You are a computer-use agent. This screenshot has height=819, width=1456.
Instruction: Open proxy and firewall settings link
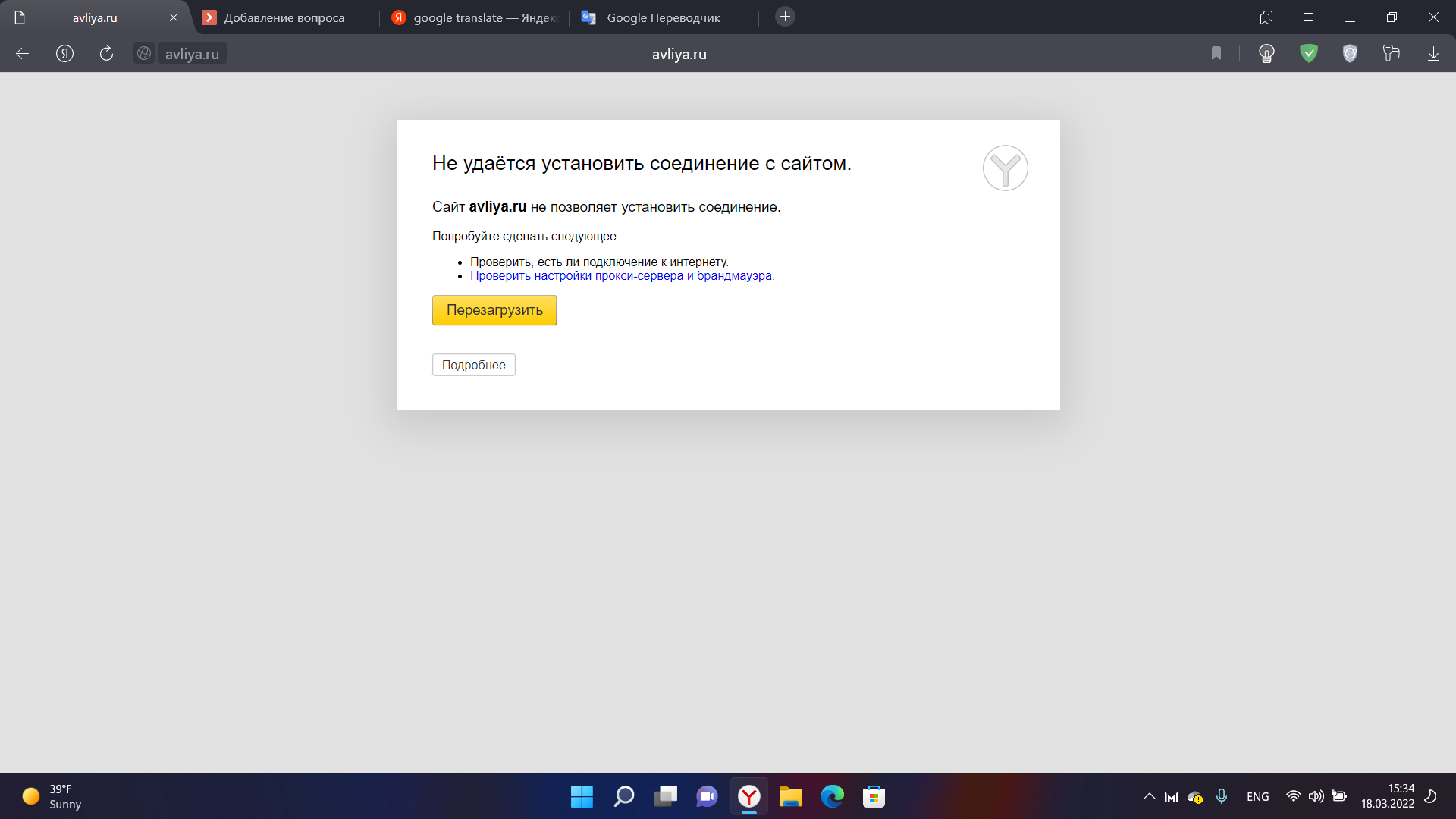pyautogui.click(x=620, y=276)
